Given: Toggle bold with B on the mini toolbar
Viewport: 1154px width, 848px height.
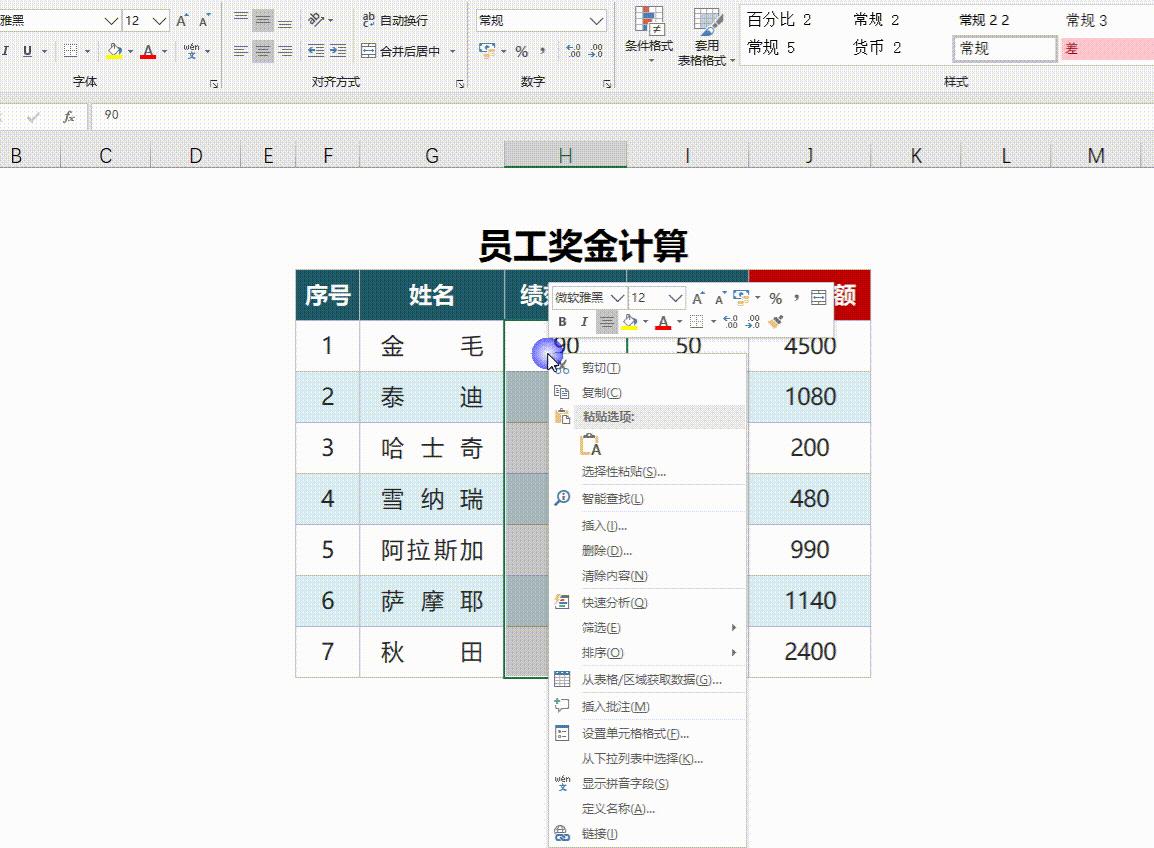Looking at the screenshot, I should [x=564, y=321].
